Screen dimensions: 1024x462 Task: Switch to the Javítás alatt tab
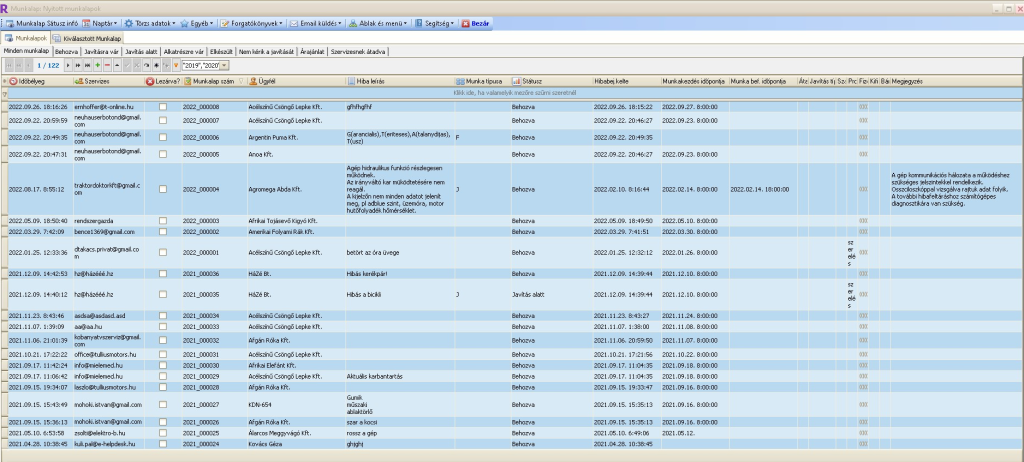[x=142, y=50]
